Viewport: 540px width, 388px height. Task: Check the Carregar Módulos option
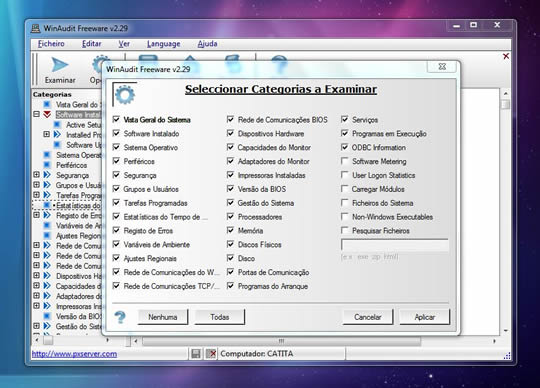coord(344,189)
